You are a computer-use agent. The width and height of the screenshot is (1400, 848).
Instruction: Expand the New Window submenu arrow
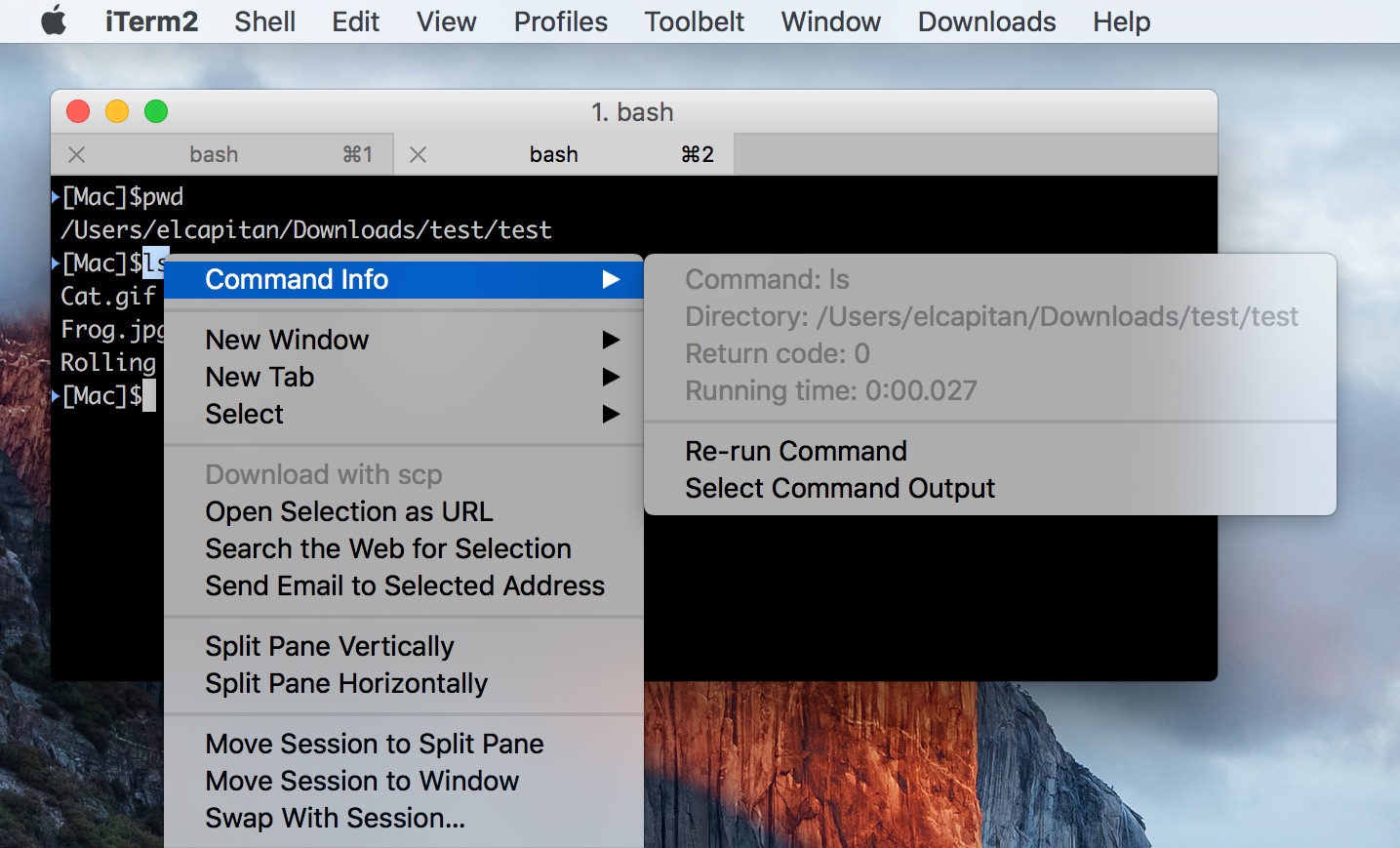(x=611, y=340)
